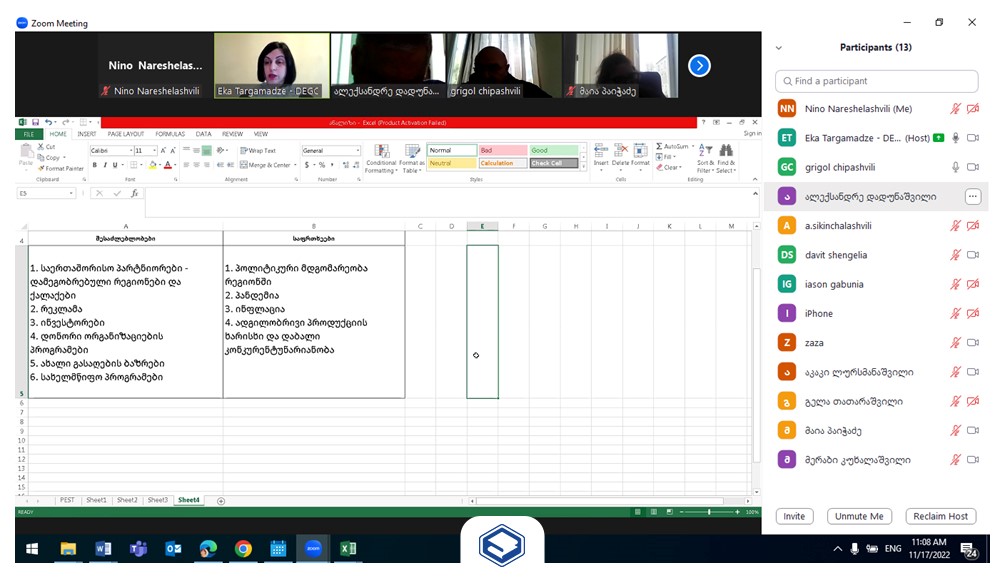Click the Name Box showing E5

[45, 193]
